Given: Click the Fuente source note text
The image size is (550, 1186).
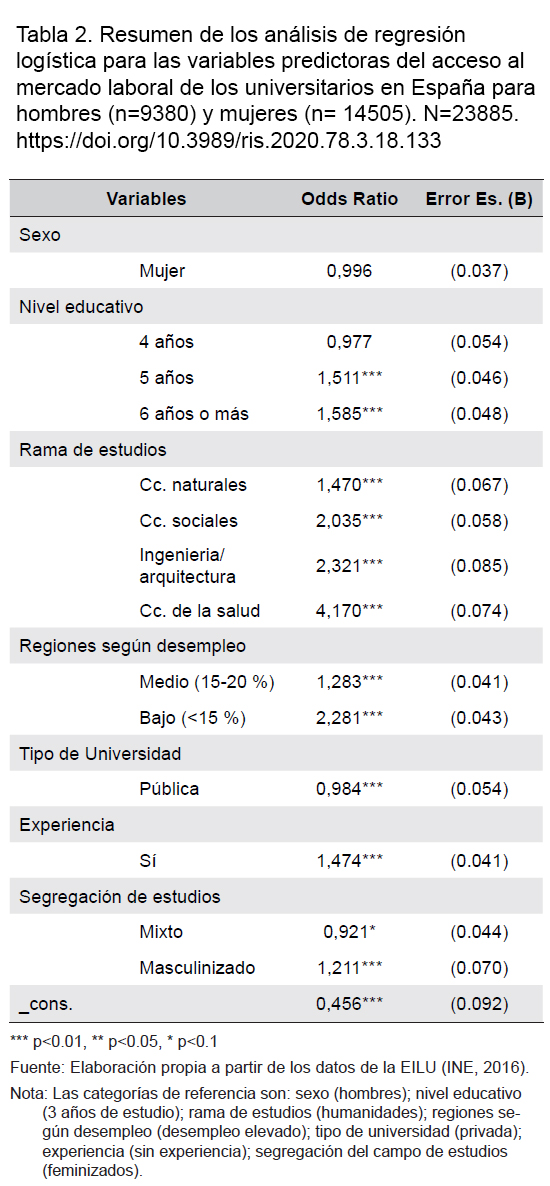Looking at the screenshot, I should click(x=269, y=1068).
